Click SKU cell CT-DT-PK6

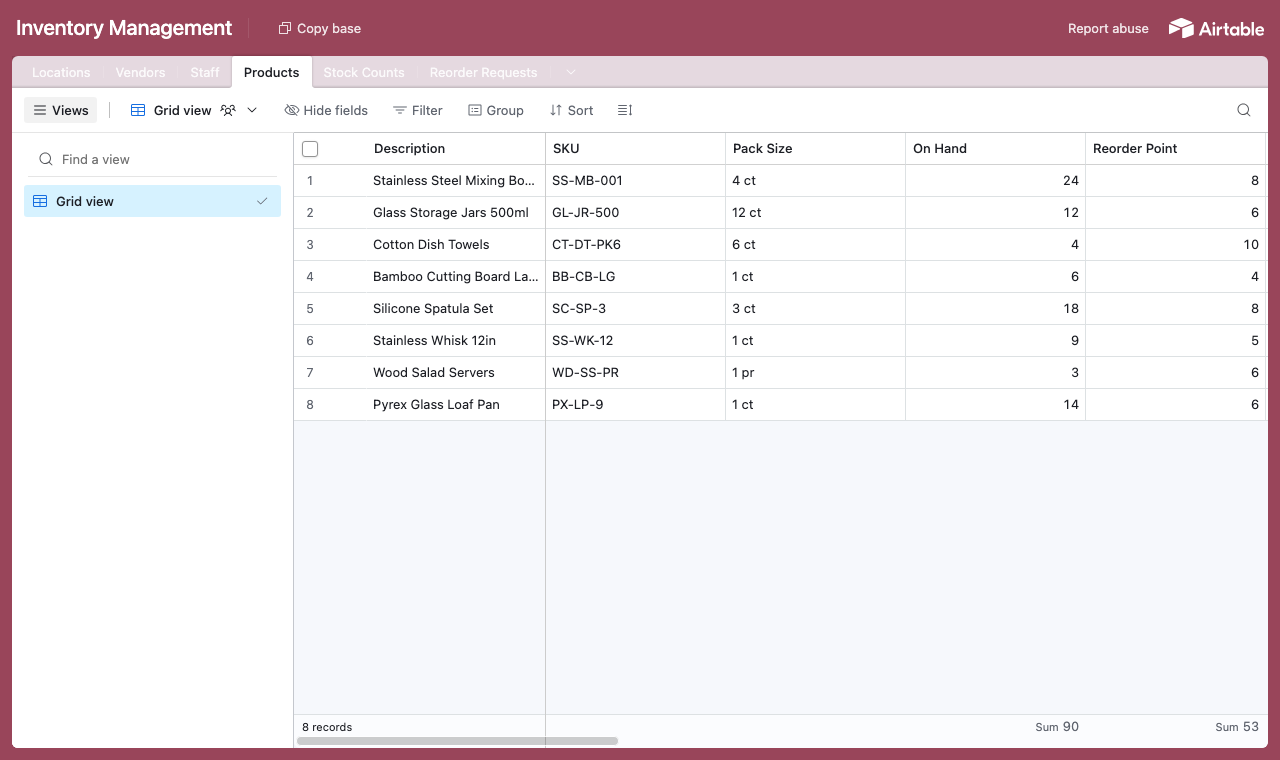pyautogui.click(x=636, y=245)
